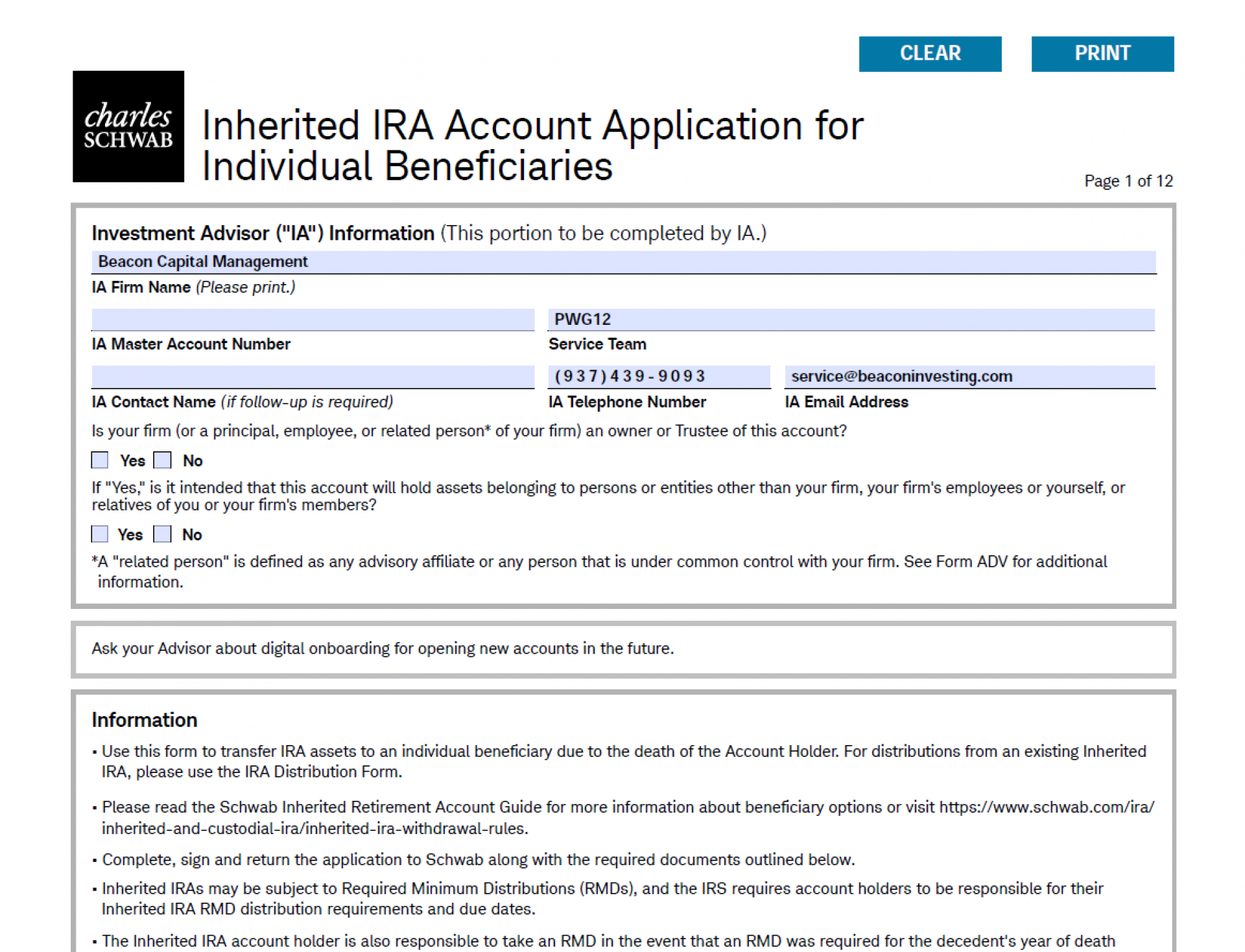Image resolution: width=1245 pixels, height=952 pixels.
Task: Click the PRINT form button
Action: 1102,54
